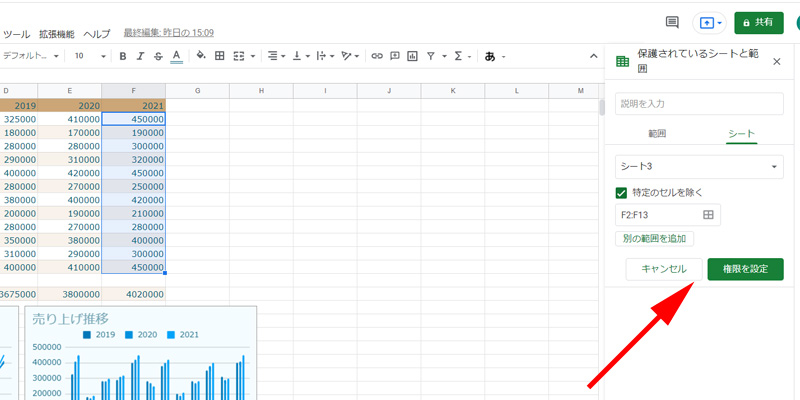Open merge cells dropdown arrow
Viewport: 800px width, 400px height.
click(x=253, y=56)
